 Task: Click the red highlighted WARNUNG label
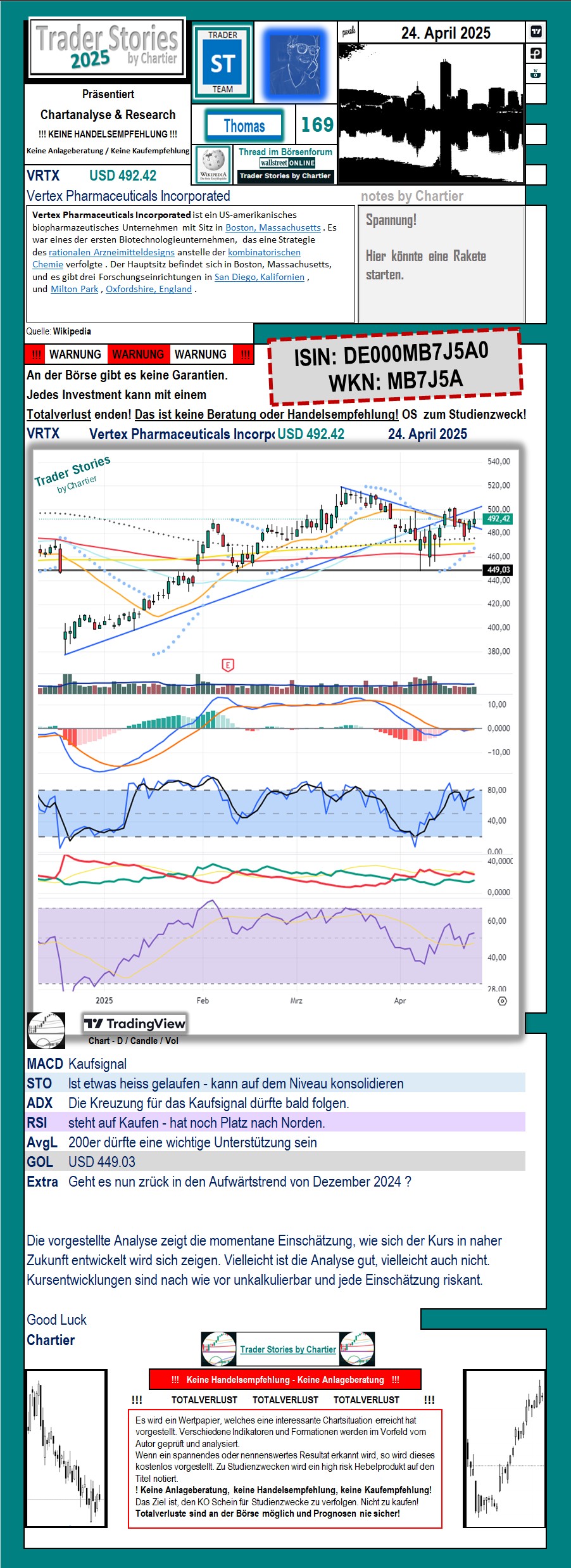pos(138,354)
